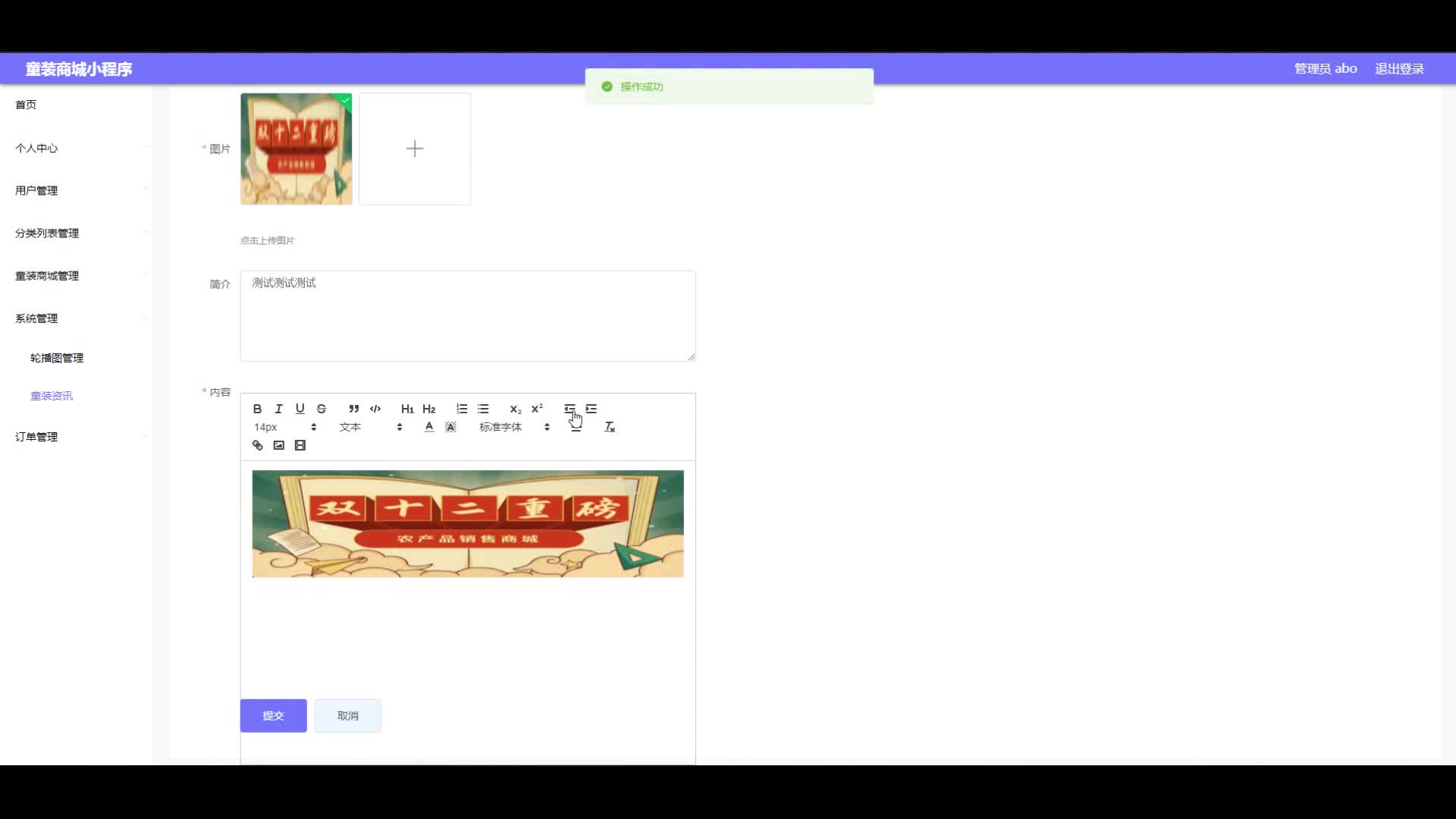Viewport: 1456px width, 819px height.
Task: Click 退出登录 to log out
Action: coord(1399,69)
